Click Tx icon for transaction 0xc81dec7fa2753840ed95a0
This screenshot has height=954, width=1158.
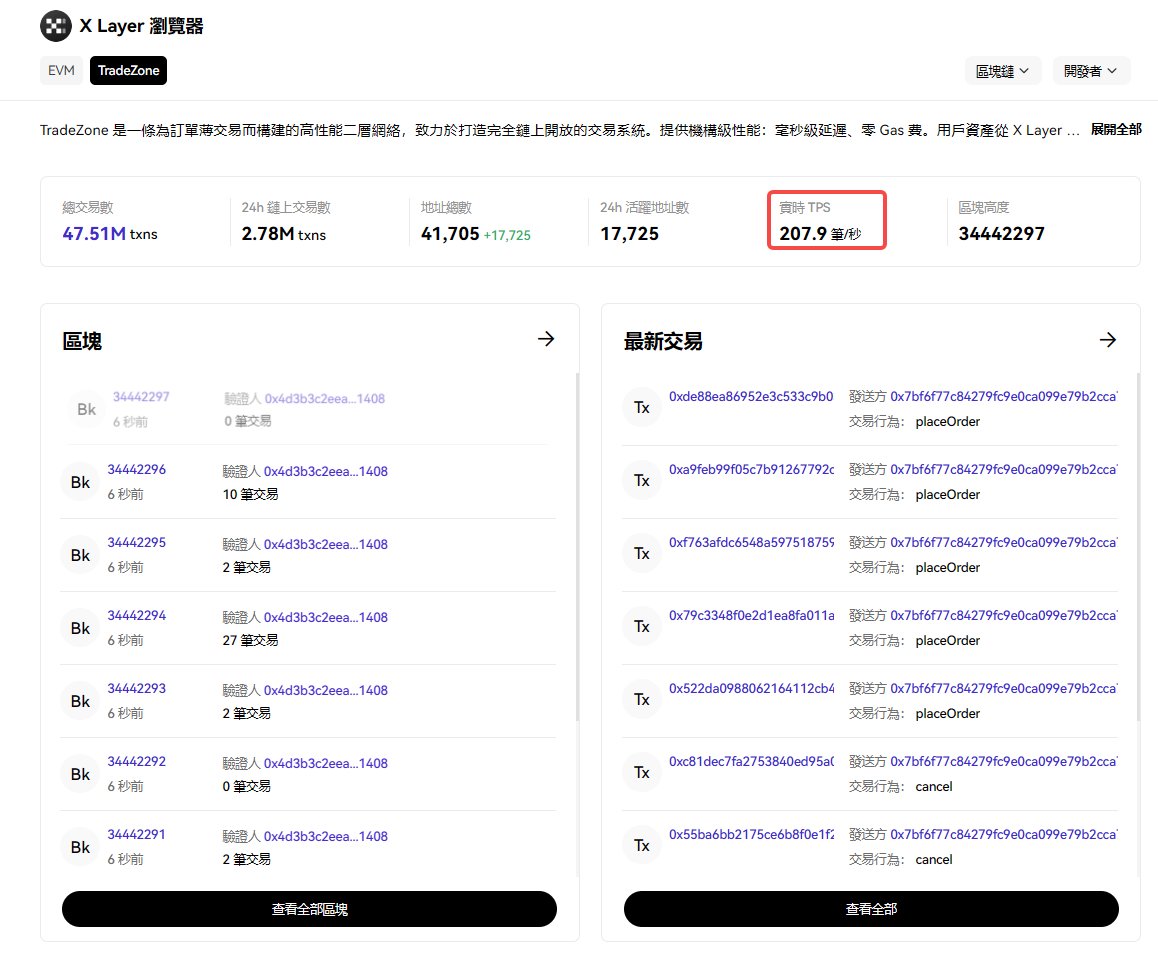(642, 773)
